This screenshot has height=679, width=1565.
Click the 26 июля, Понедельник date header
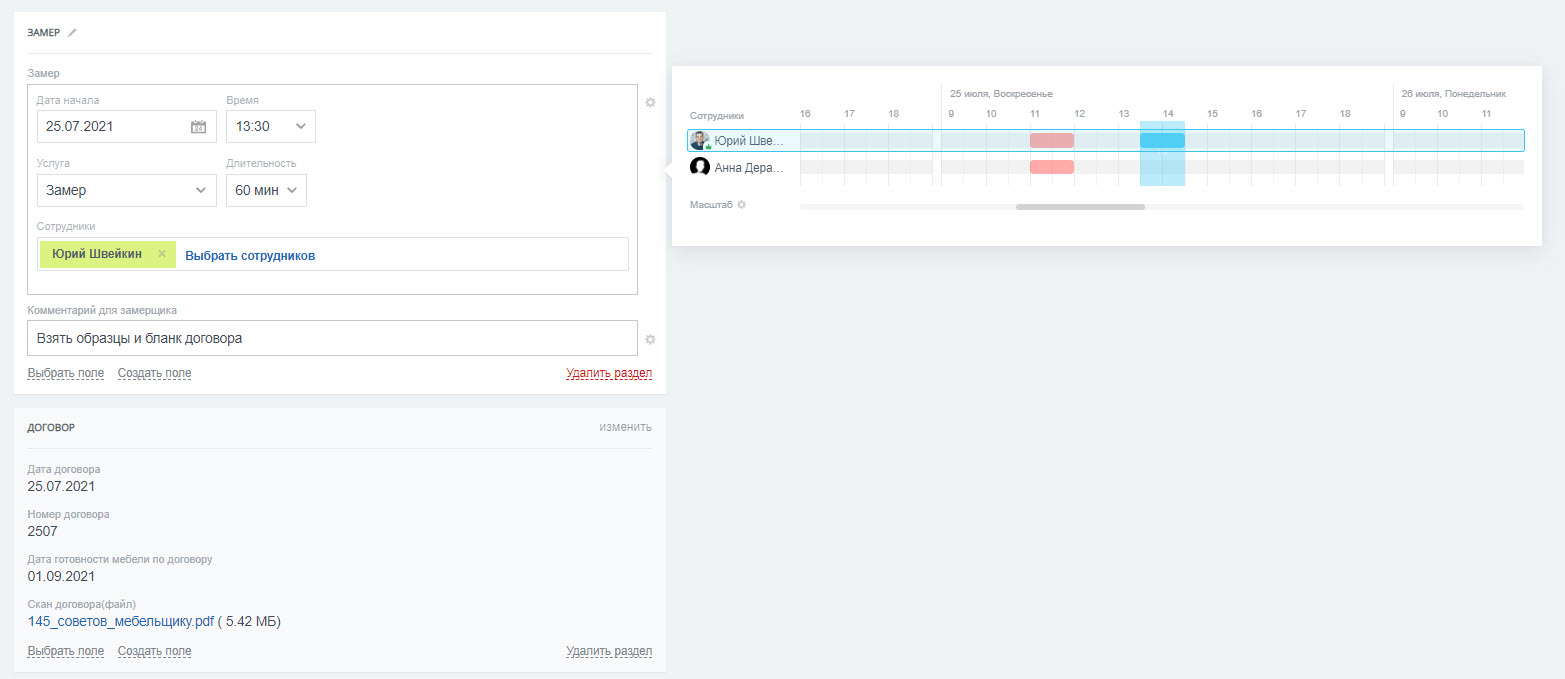1453,93
